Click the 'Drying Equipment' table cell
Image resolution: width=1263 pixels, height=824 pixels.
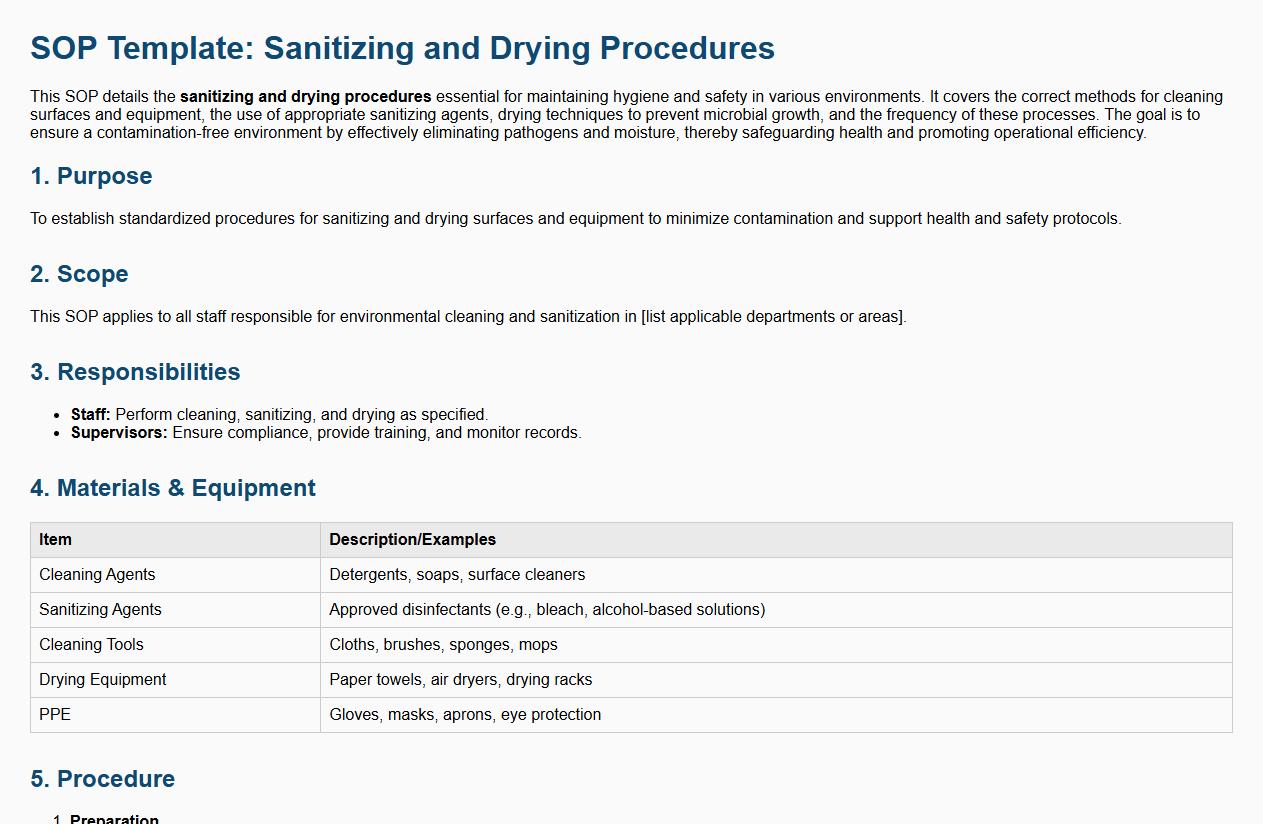click(x=103, y=680)
